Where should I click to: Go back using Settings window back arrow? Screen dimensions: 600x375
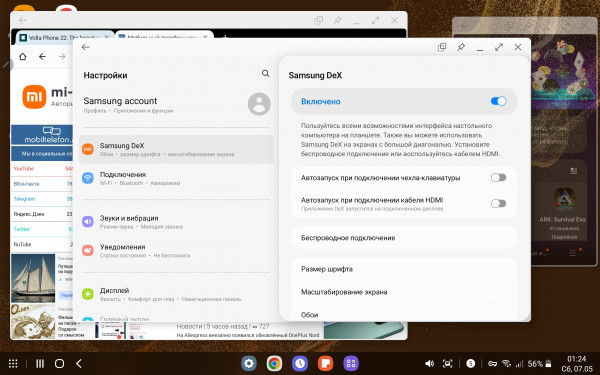pyautogui.click(x=86, y=47)
